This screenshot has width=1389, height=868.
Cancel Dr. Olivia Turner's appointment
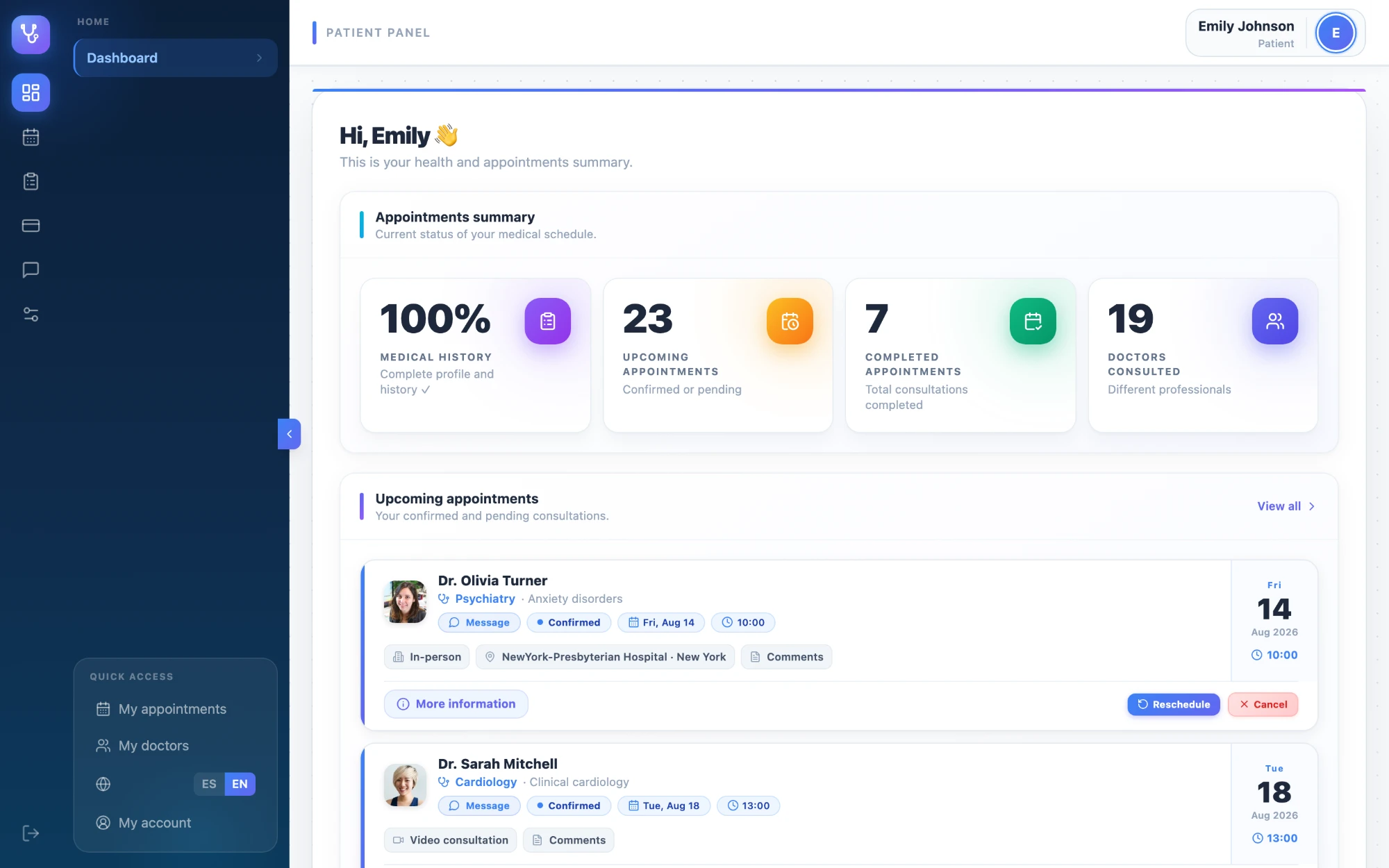pos(1263,704)
